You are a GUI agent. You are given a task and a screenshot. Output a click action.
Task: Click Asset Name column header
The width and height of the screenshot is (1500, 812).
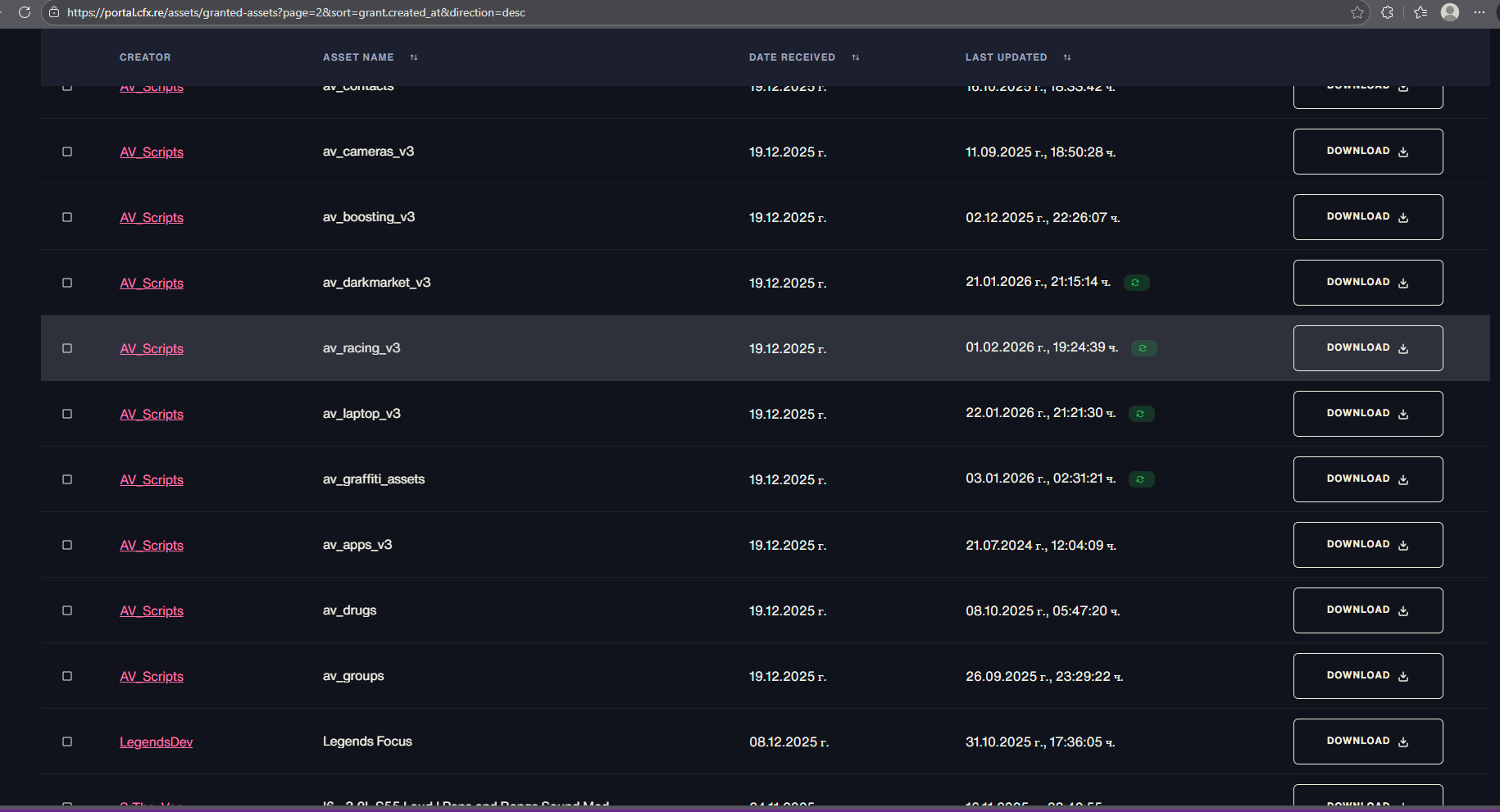point(358,57)
